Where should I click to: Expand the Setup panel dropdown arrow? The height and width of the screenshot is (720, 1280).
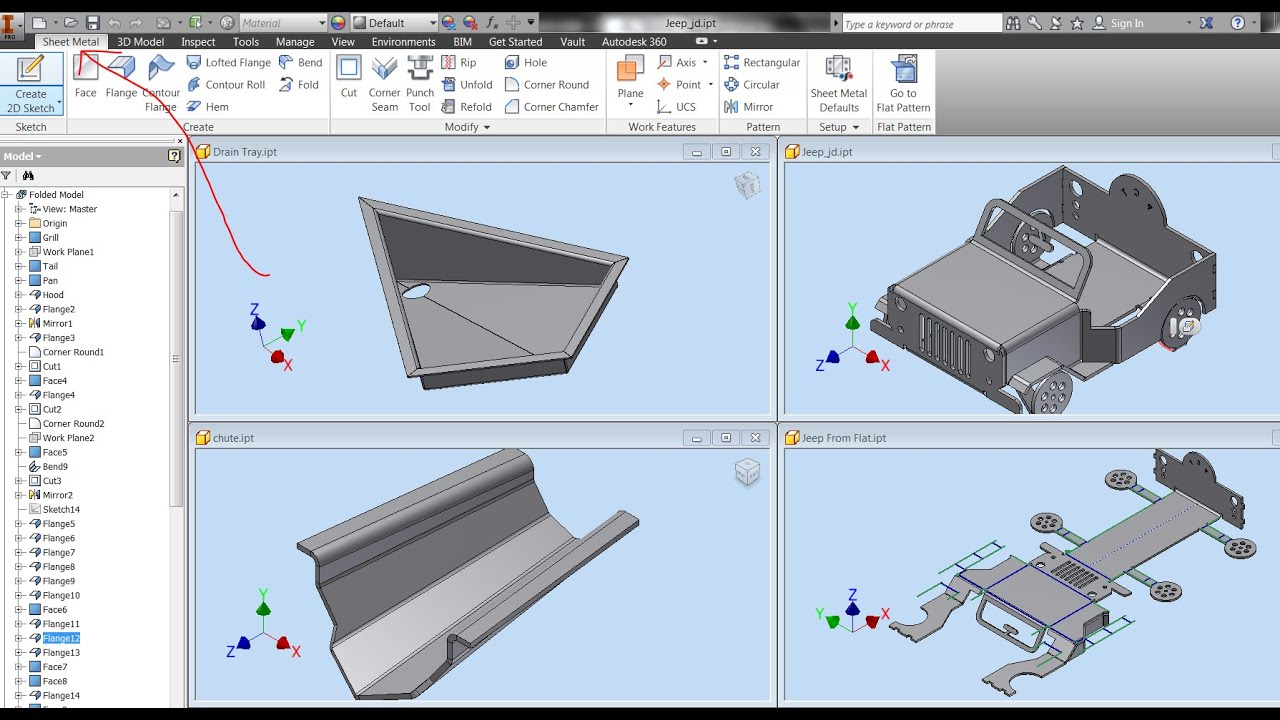coord(856,127)
